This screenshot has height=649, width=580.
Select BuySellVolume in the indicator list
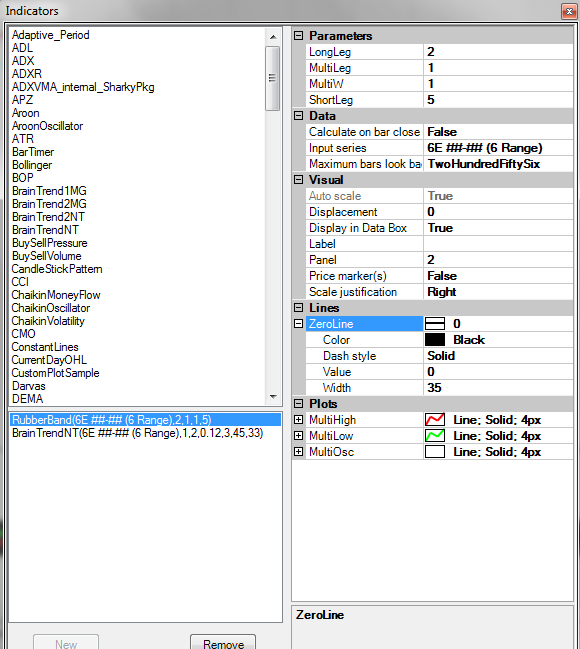[47, 256]
